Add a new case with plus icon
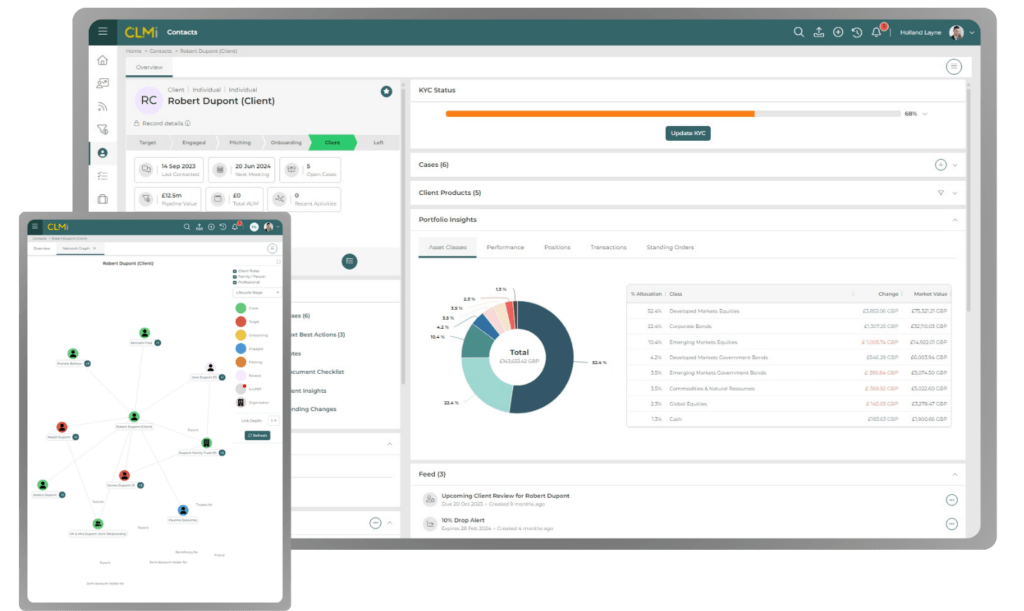The width and height of the screenshot is (1024, 611). click(940, 165)
